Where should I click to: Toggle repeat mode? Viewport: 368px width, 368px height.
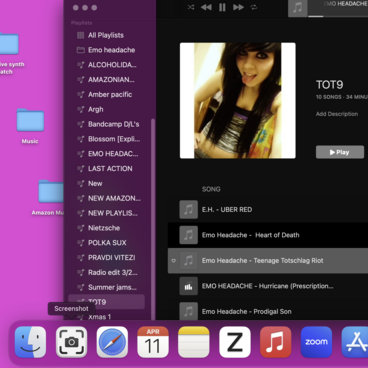click(x=254, y=7)
